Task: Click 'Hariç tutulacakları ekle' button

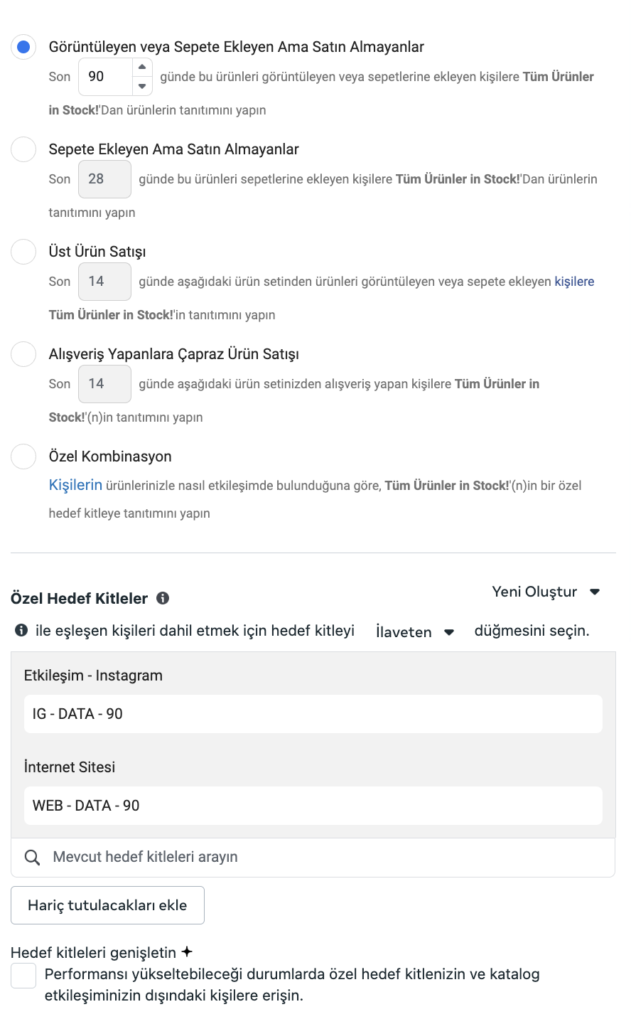Action: click(x=107, y=905)
